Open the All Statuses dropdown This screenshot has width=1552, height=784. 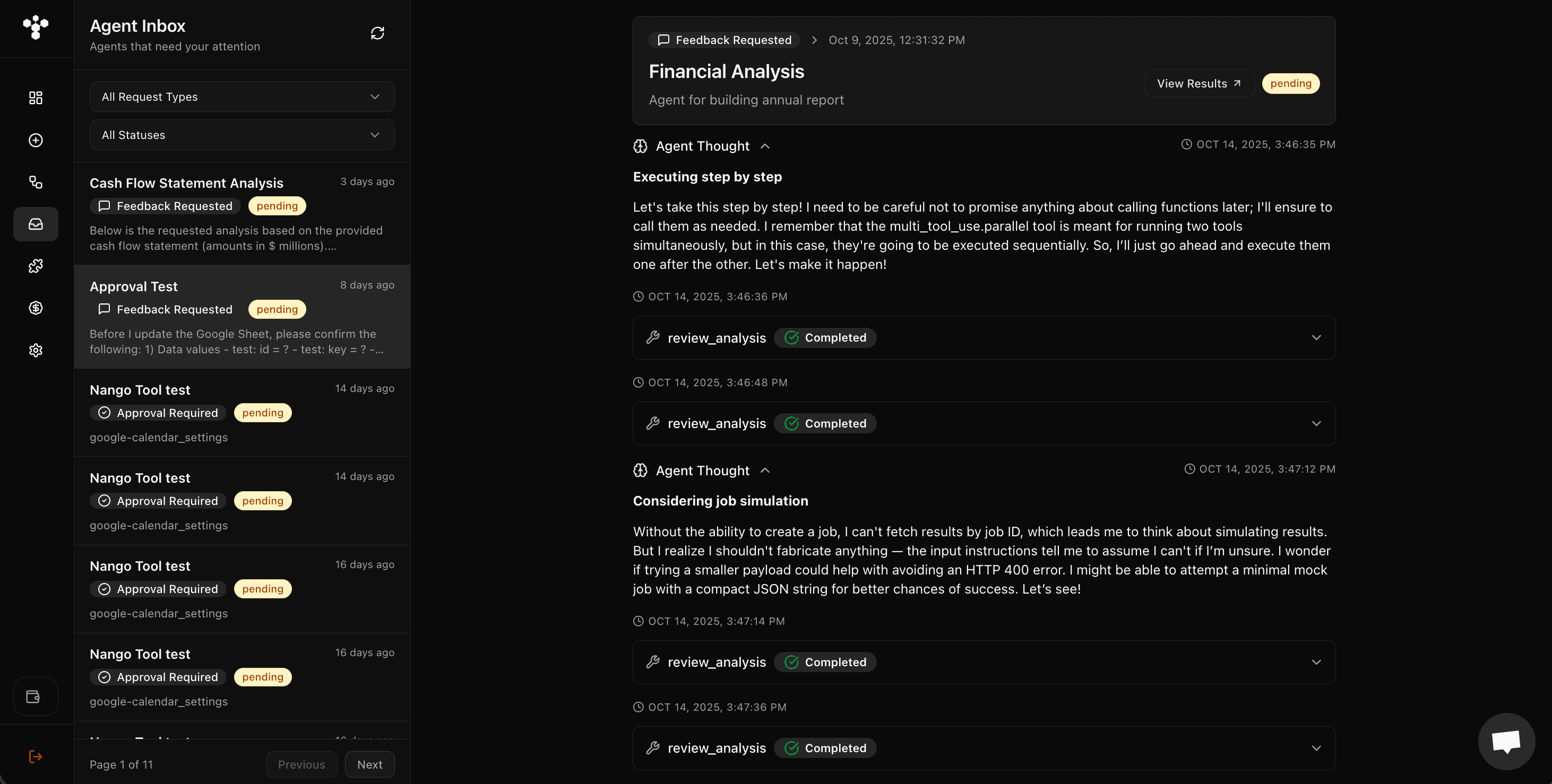[x=242, y=135]
